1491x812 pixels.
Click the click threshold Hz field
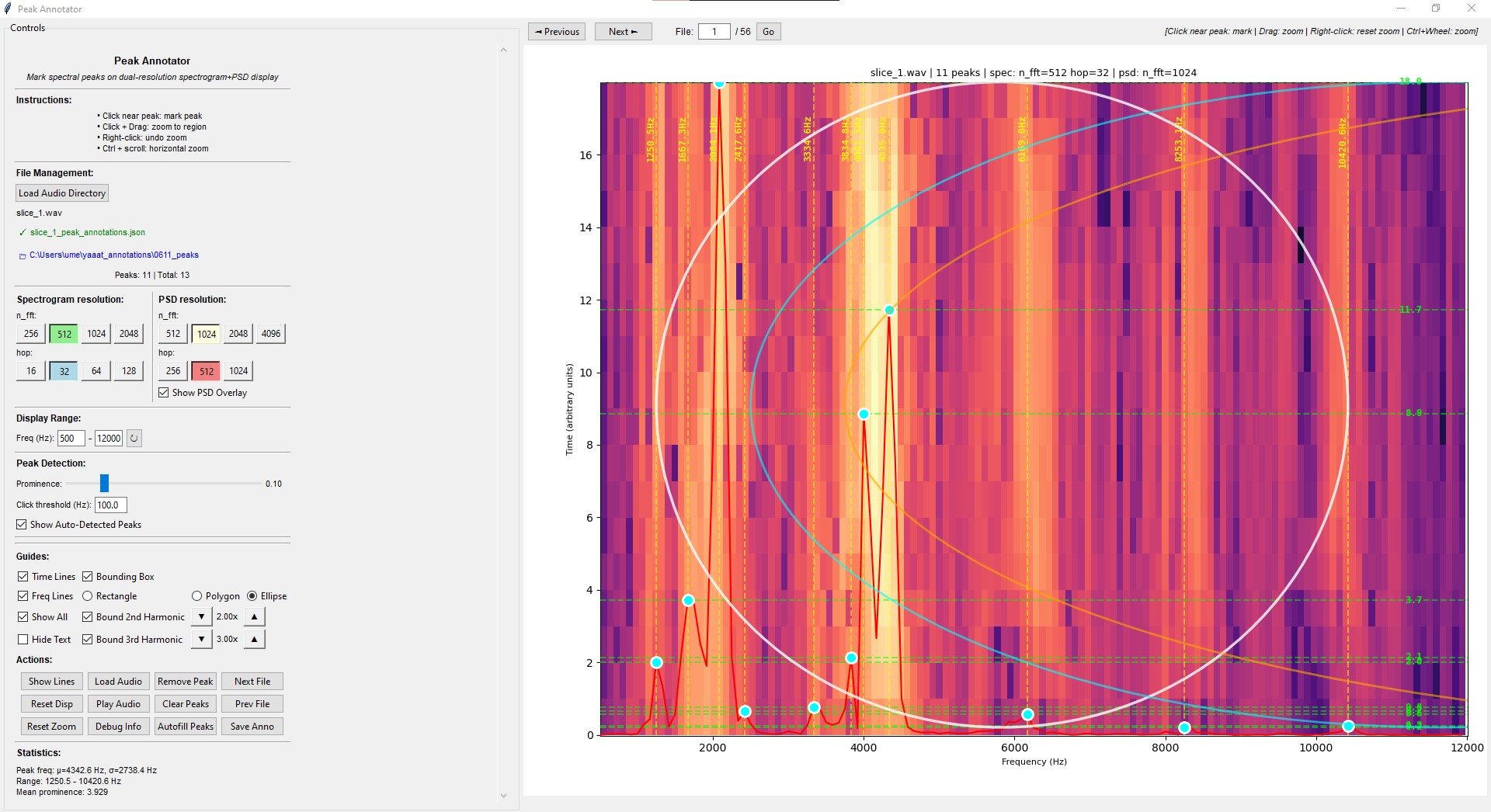point(110,505)
